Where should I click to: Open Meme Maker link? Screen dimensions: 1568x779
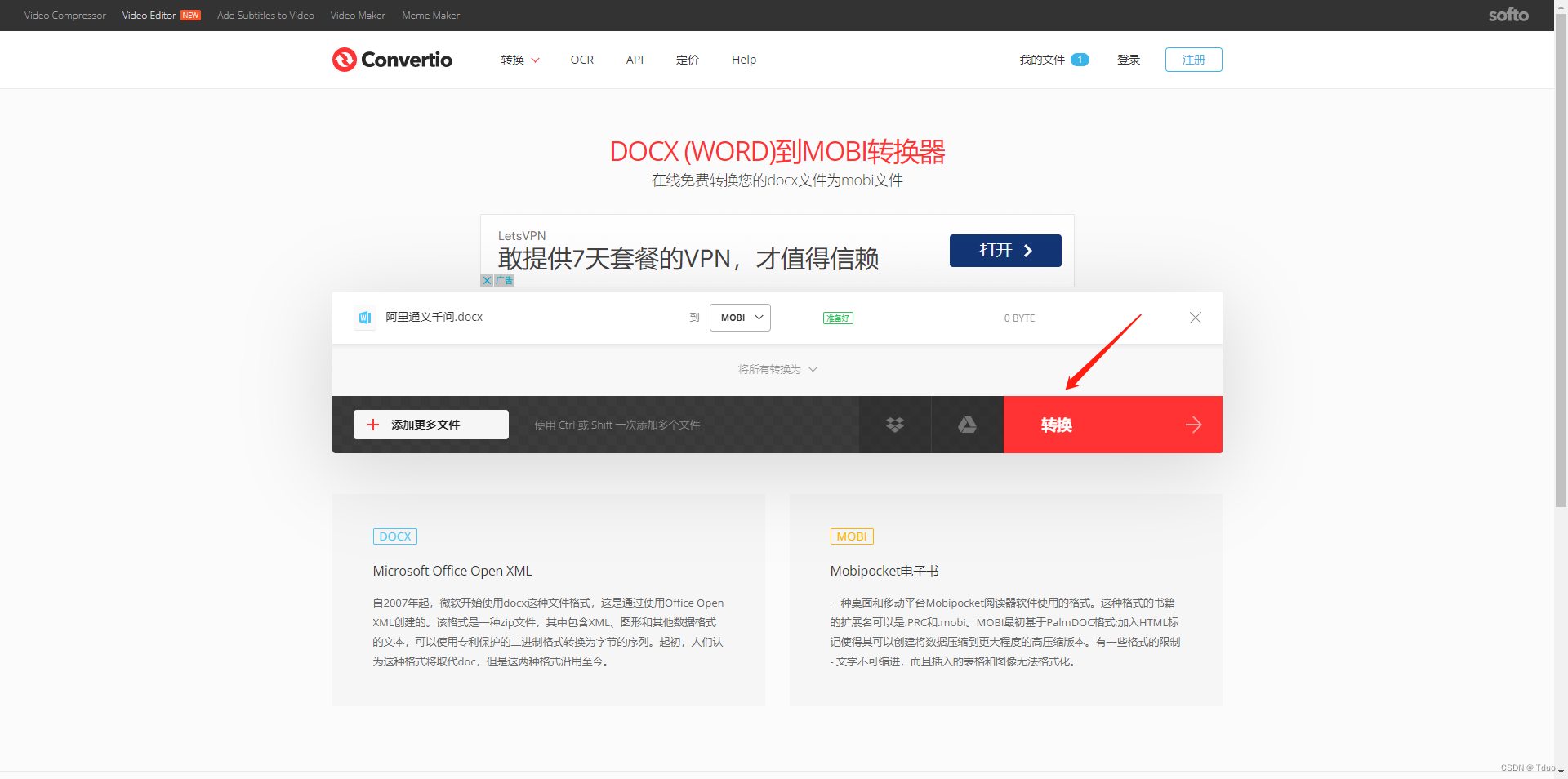coord(430,16)
